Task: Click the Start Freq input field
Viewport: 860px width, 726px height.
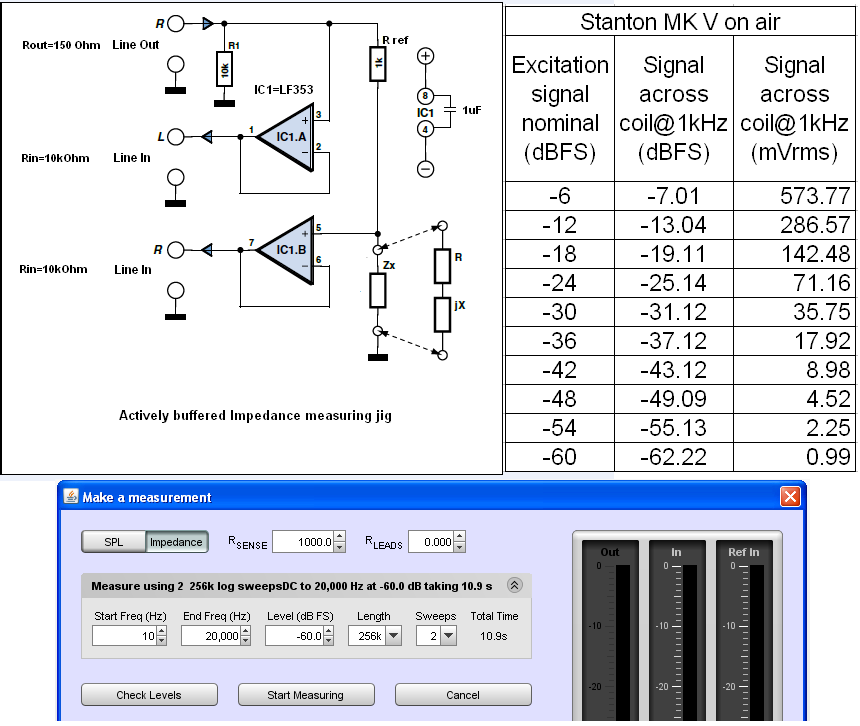Action: 125,636
